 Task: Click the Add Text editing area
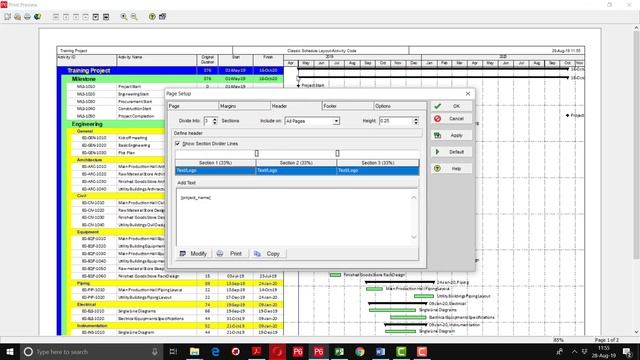[x=297, y=217]
